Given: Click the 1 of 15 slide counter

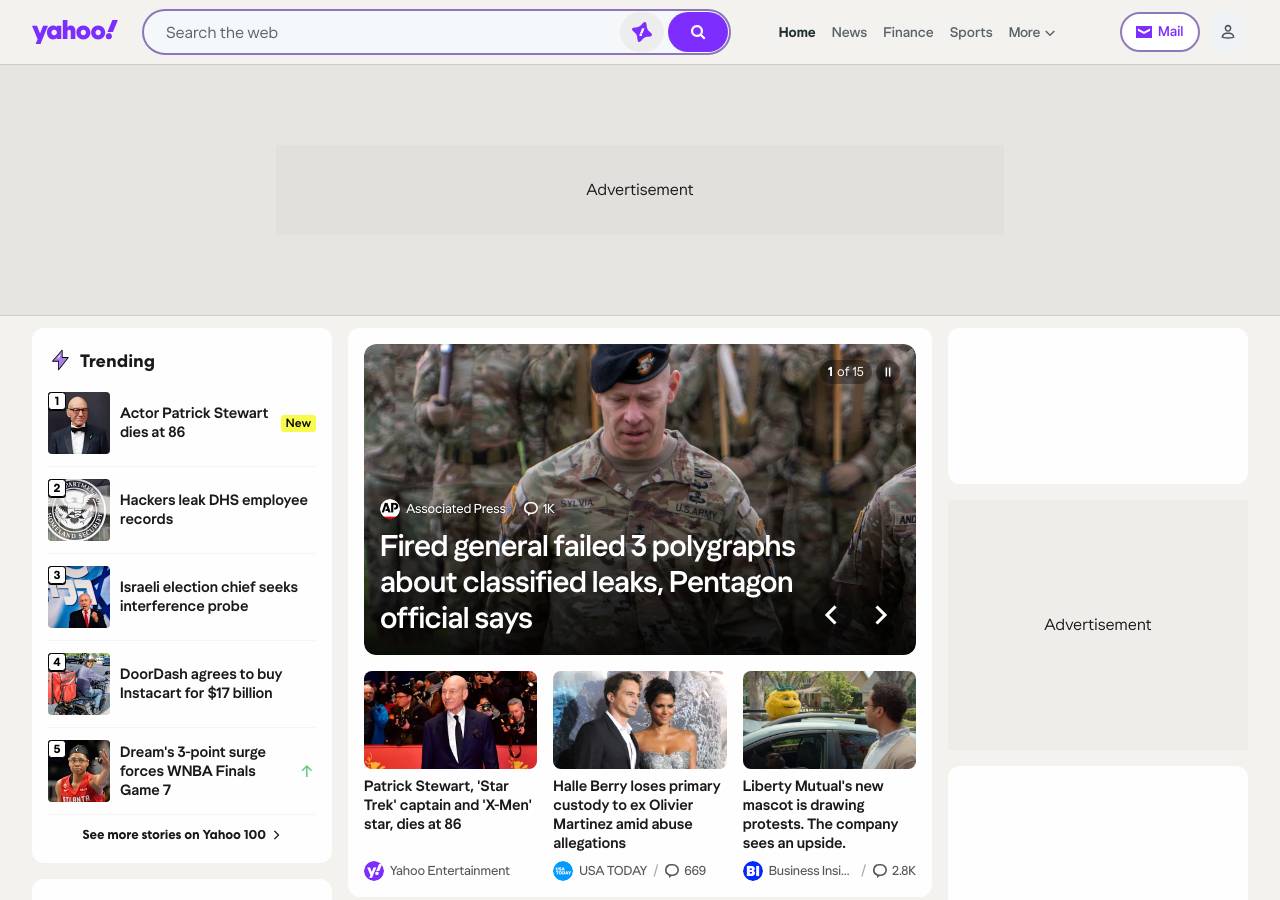Looking at the screenshot, I should (x=845, y=372).
